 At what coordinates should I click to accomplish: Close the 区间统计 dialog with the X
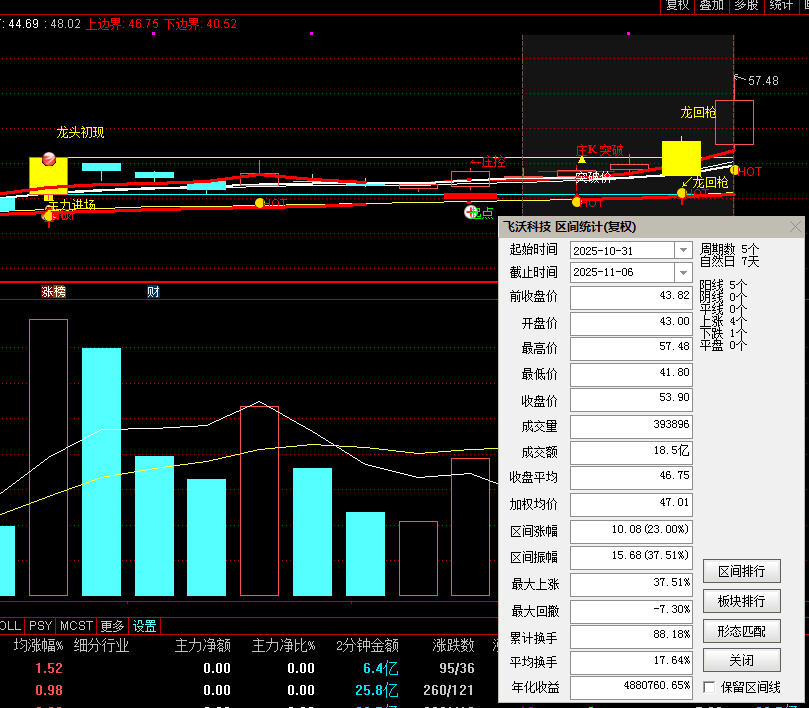795,227
